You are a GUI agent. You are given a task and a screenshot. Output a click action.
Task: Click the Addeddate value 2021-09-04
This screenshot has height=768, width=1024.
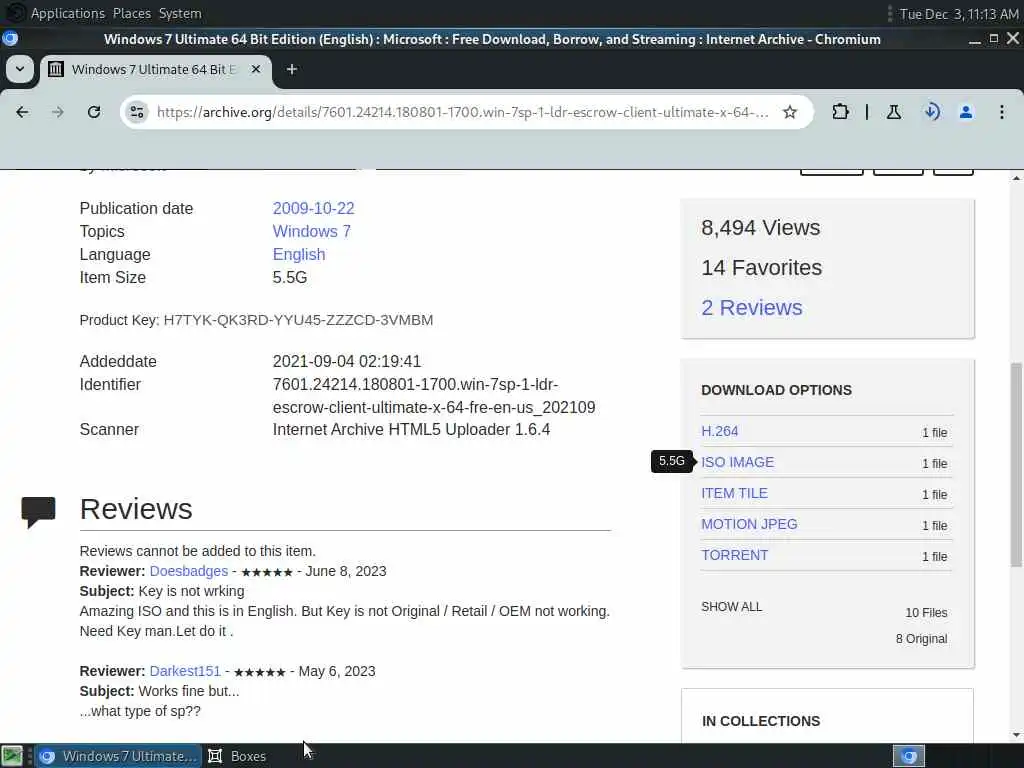347,361
